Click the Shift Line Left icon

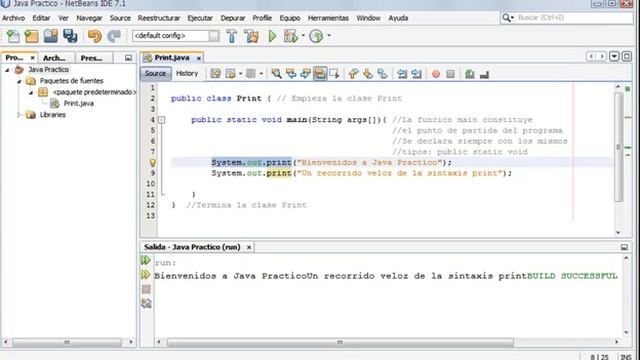tap(402, 74)
